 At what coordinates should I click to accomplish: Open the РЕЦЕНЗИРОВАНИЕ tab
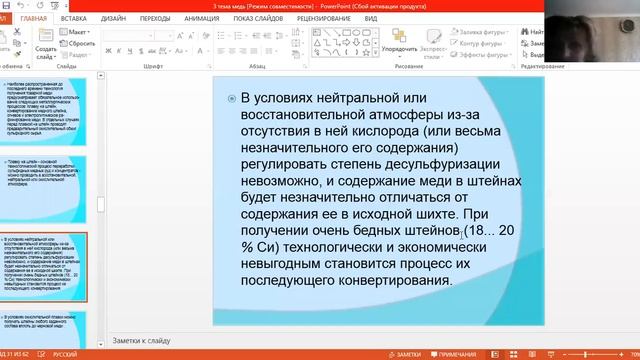[324, 18]
